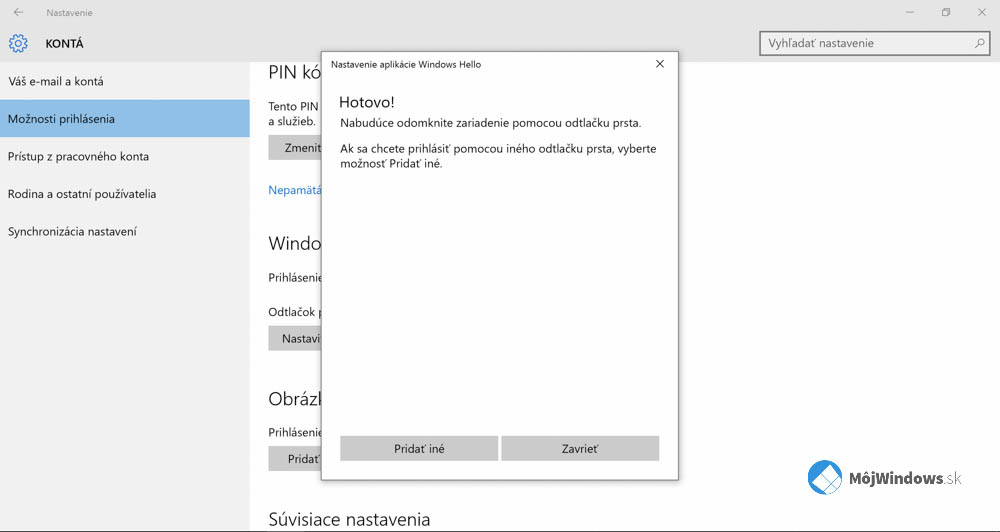Click the Nabudúce odomknite zariadenie text
1000x532 pixels.
(x=490, y=123)
